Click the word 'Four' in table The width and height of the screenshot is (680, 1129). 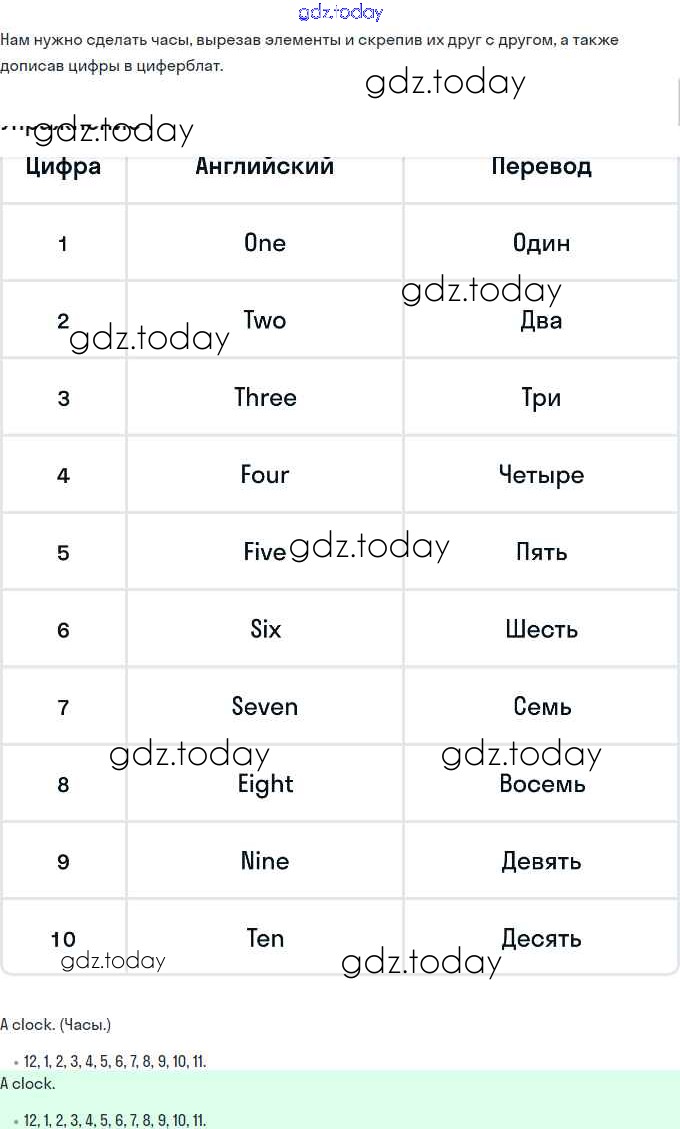[265, 475]
